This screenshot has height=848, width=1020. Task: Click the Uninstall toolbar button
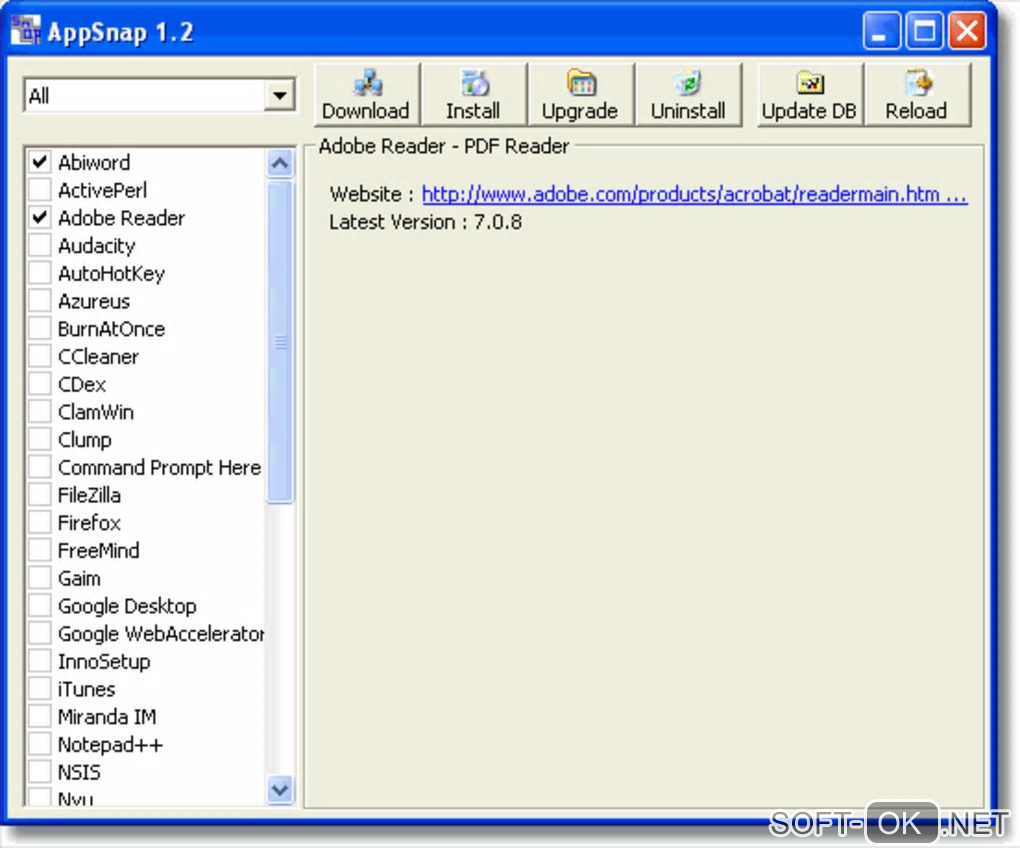pyautogui.click(x=688, y=95)
